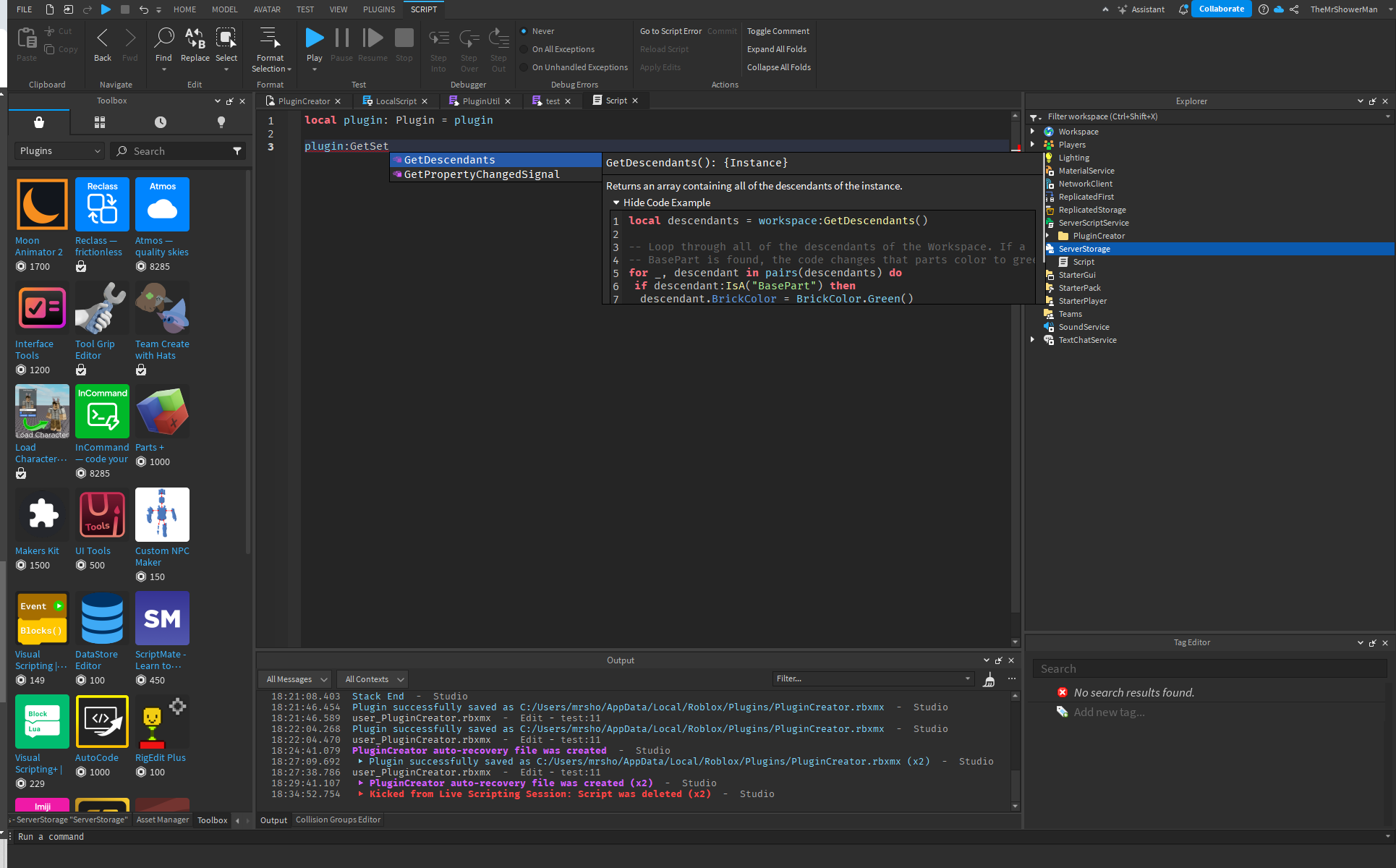Select the On All Exceptions option

click(x=557, y=49)
